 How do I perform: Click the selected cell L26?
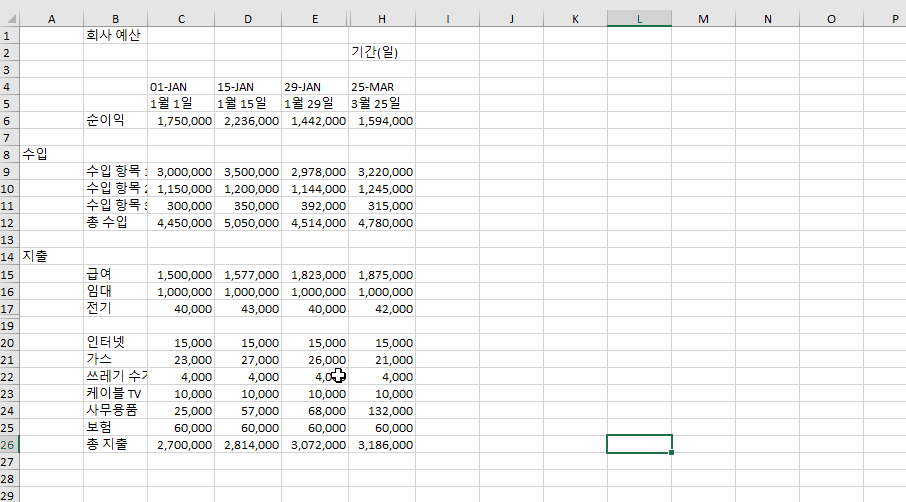tap(639, 444)
